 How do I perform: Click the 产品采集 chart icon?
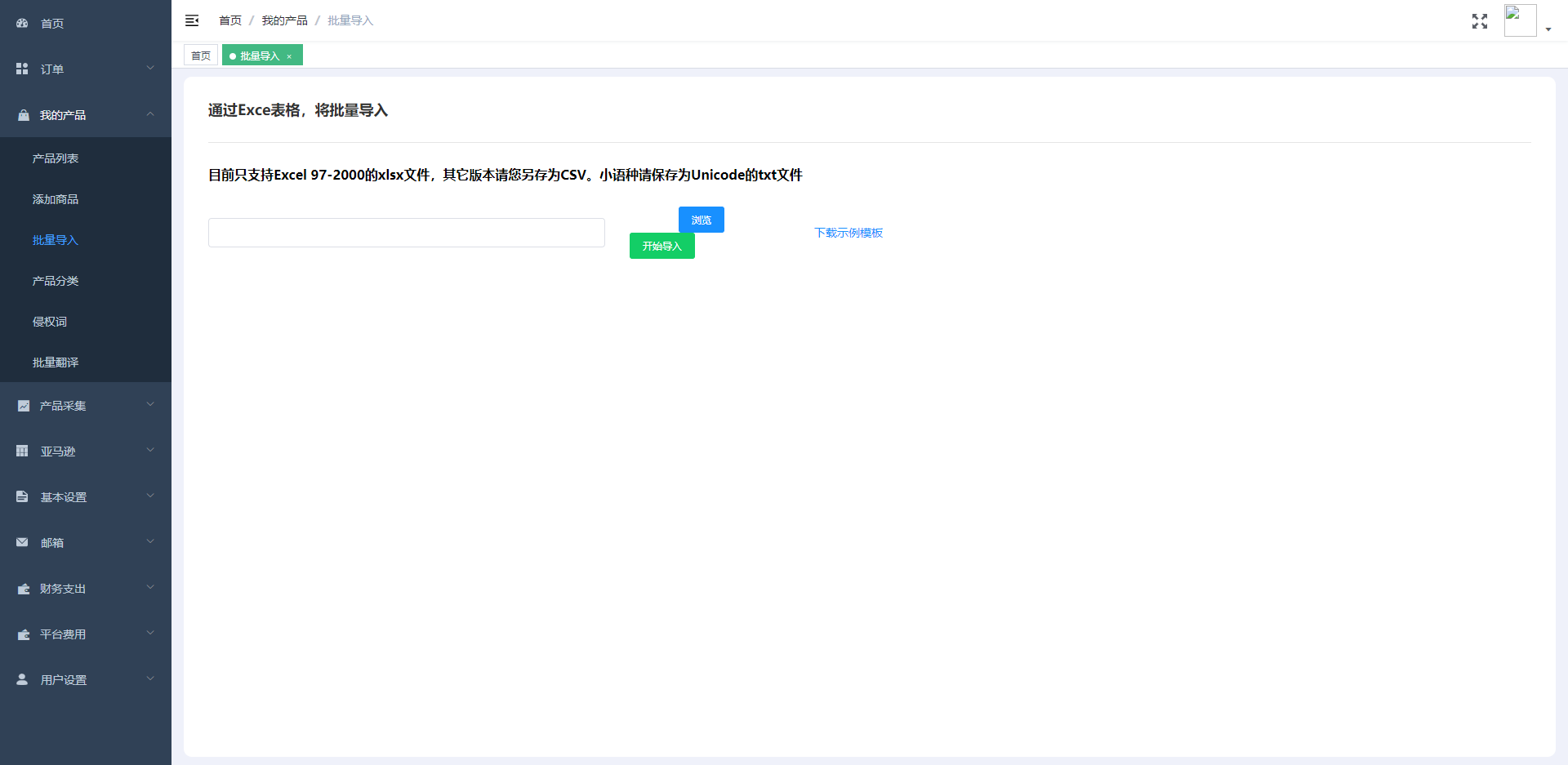[23, 406]
